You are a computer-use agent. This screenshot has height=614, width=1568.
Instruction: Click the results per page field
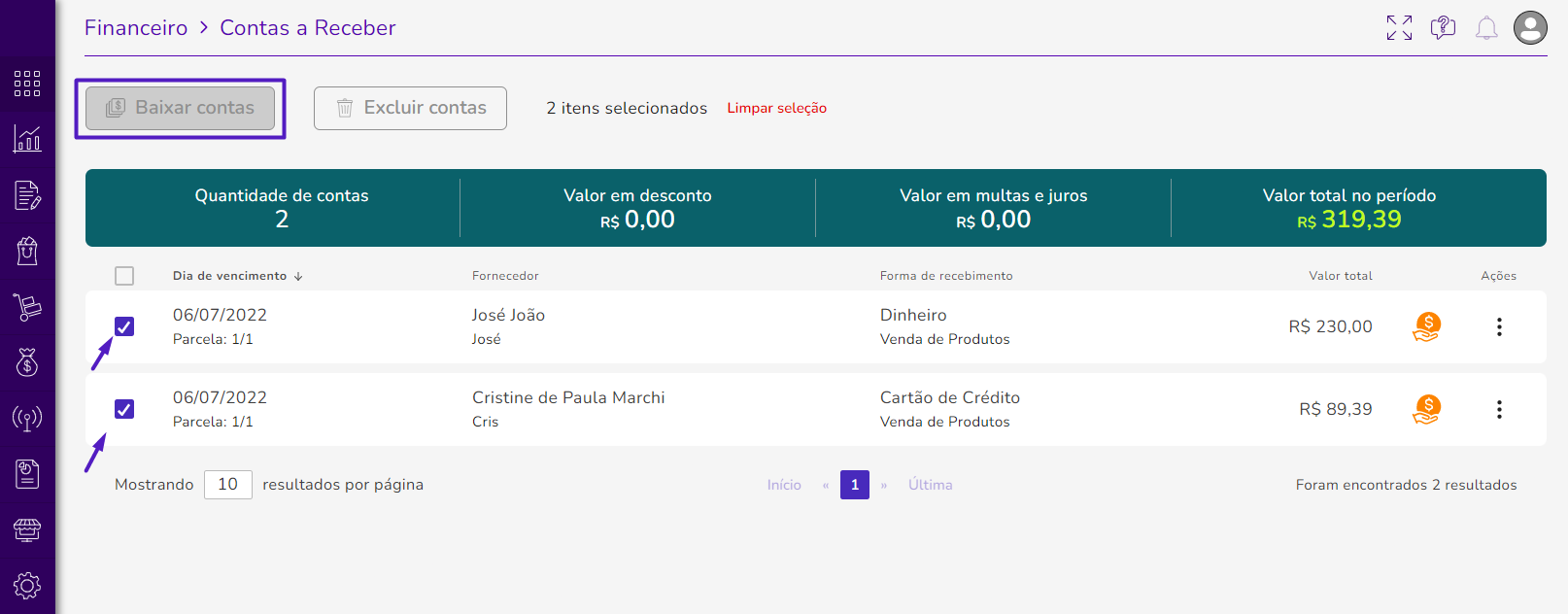coord(228,485)
